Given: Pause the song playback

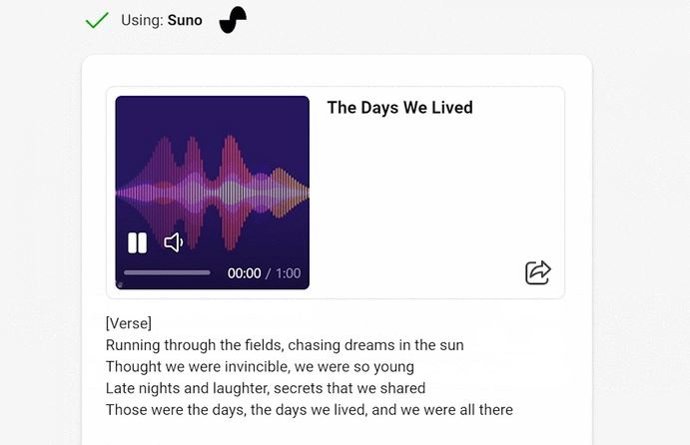Looking at the screenshot, I should coord(137,243).
